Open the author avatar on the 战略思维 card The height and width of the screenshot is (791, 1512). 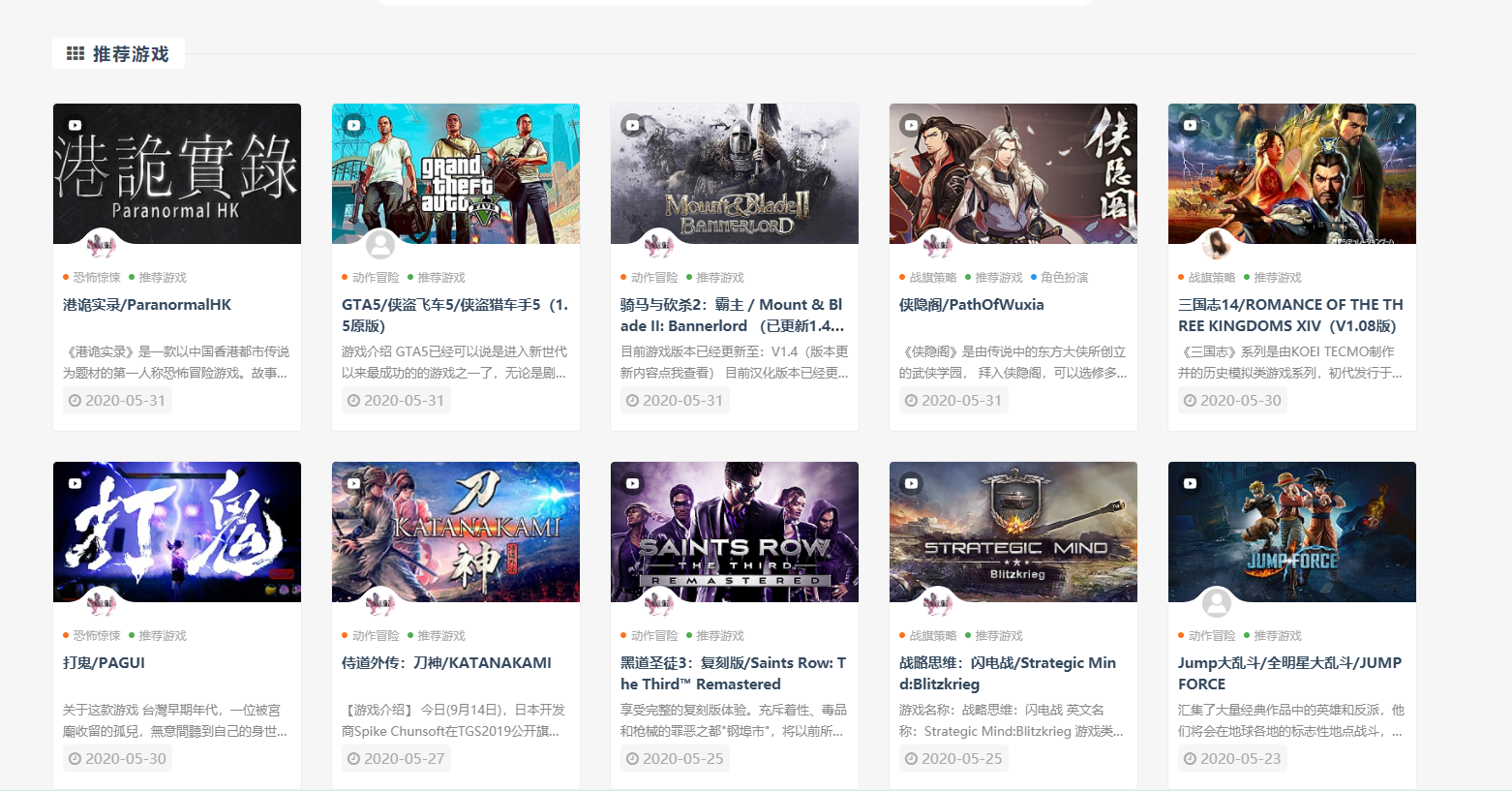tap(938, 603)
